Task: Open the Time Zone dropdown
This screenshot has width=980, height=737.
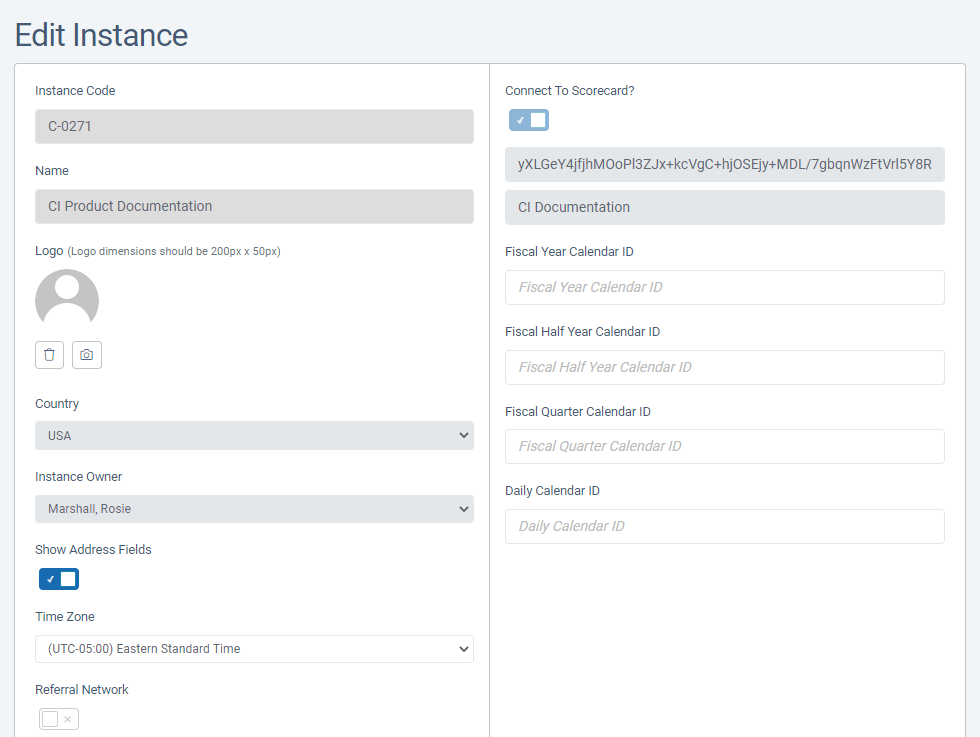Action: [254, 649]
